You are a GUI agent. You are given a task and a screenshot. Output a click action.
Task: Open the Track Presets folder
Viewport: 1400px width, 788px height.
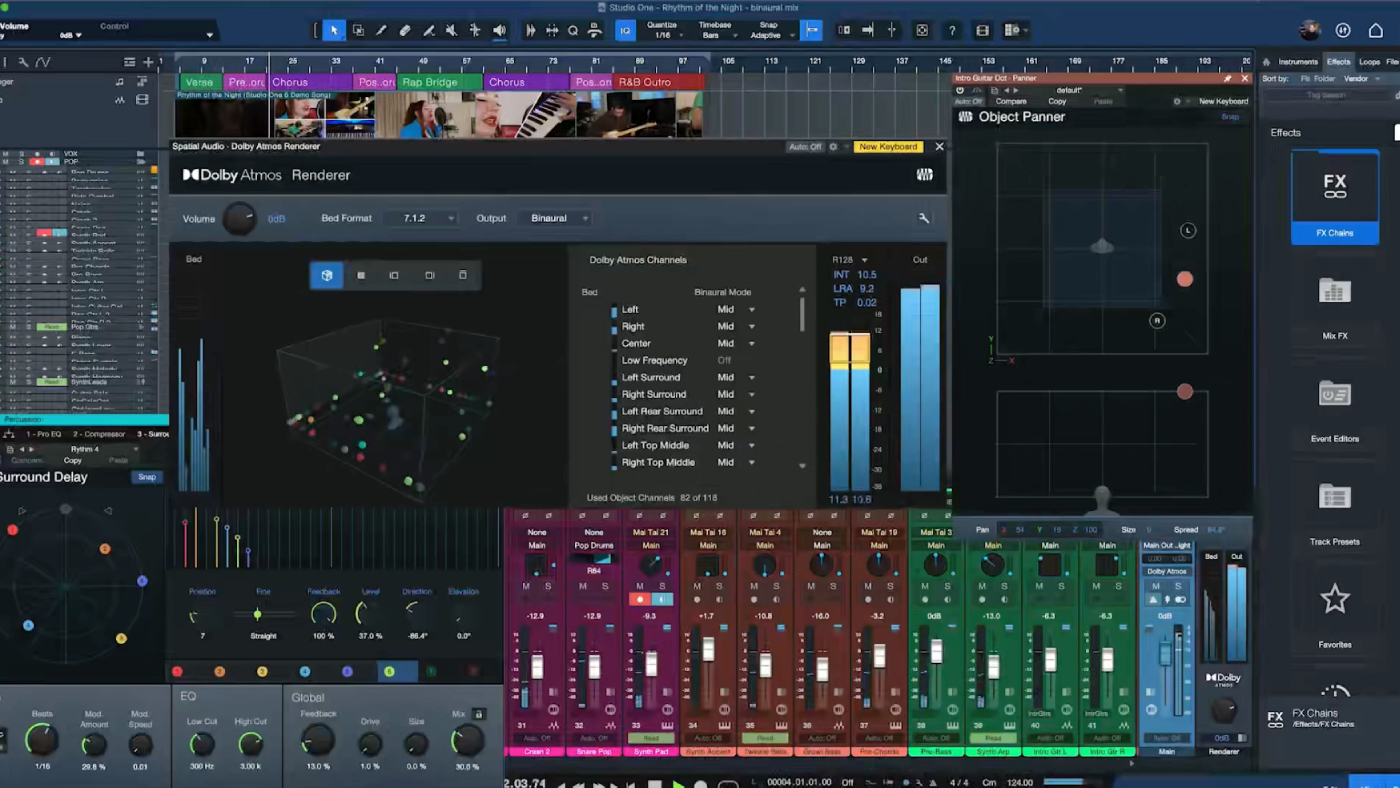[1334, 498]
